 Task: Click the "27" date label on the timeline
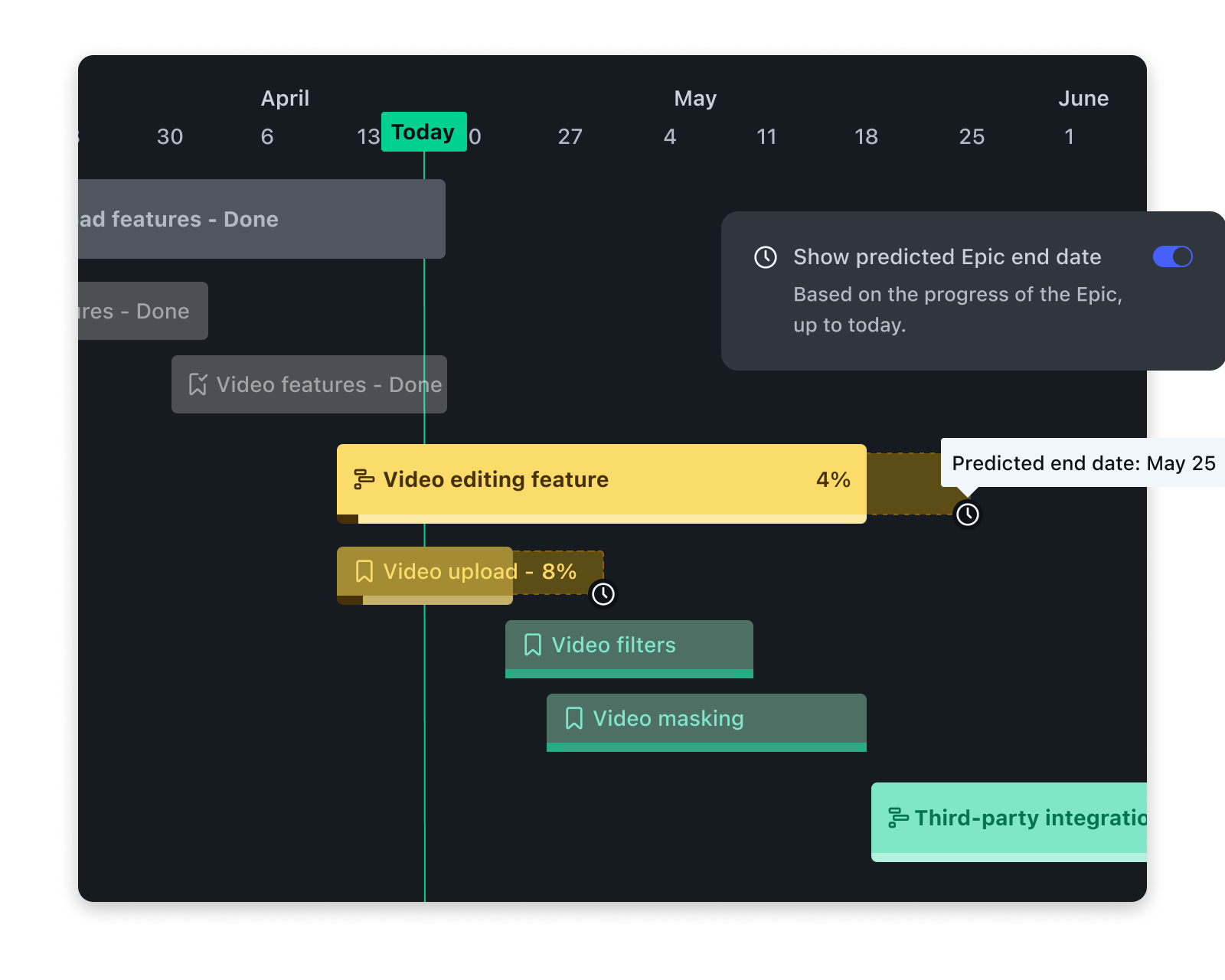coord(570,137)
